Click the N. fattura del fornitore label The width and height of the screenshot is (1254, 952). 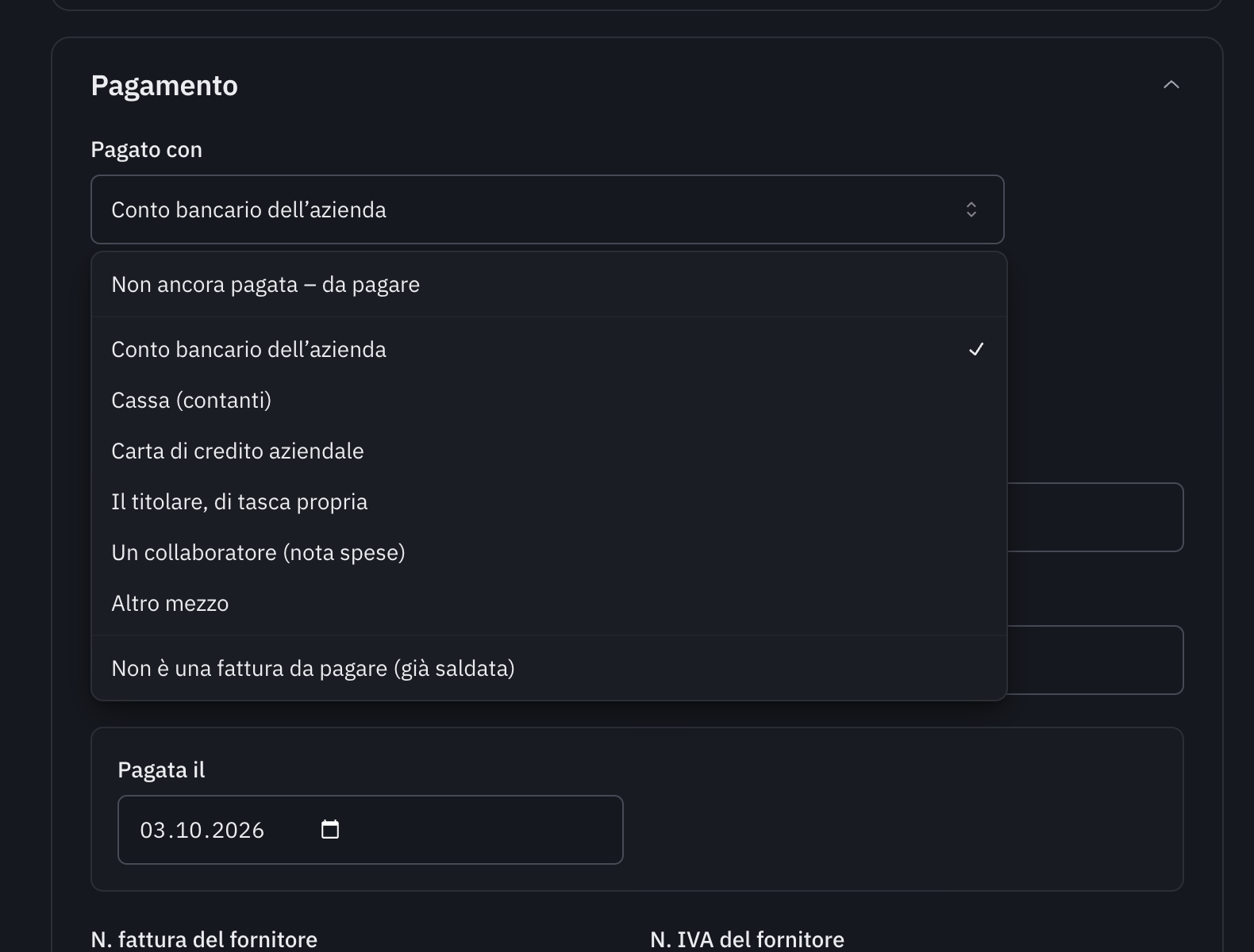tap(204, 940)
